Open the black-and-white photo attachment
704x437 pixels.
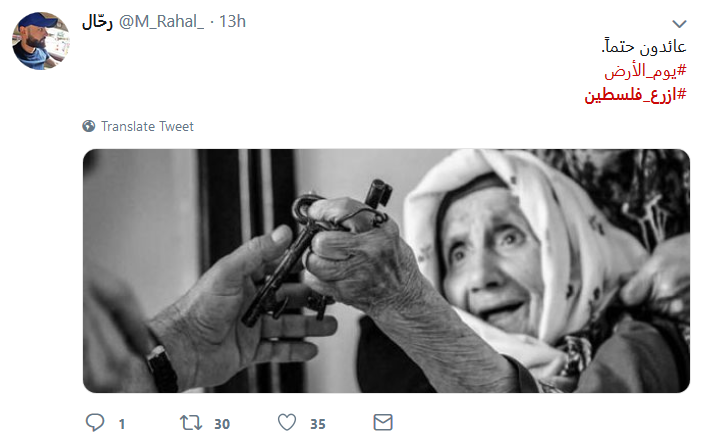(x=386, y=271)
